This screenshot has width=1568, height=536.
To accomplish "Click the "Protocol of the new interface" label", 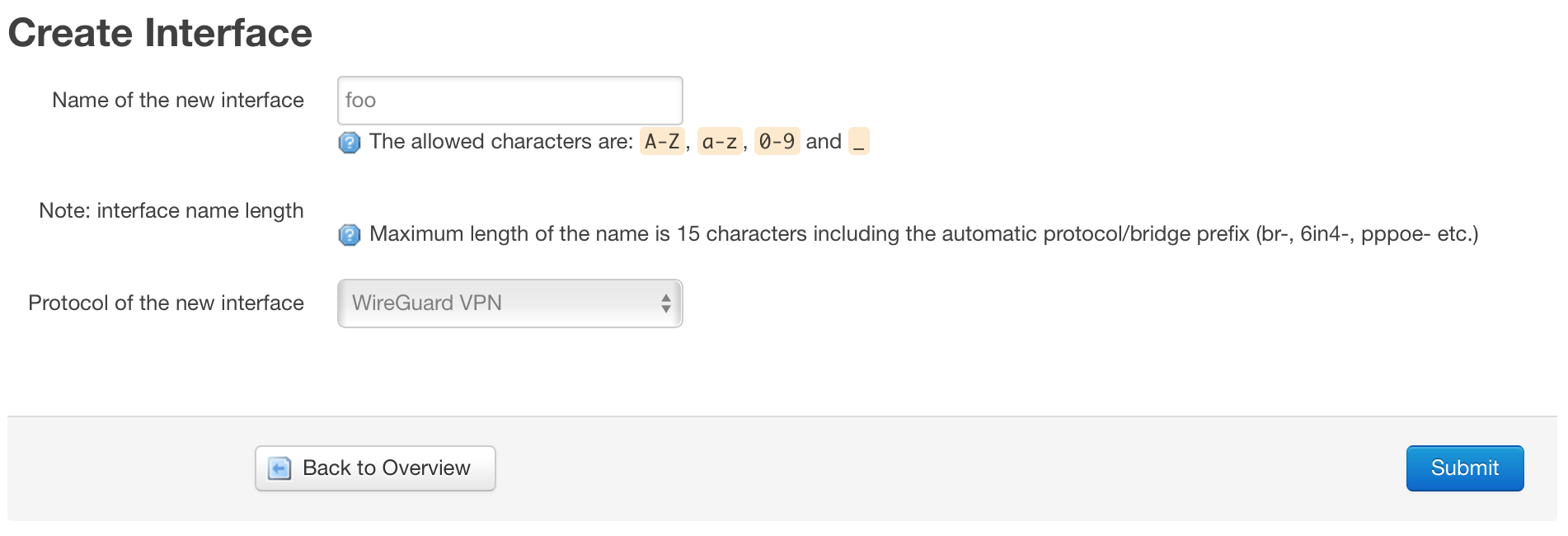I will tap(167, 303).
